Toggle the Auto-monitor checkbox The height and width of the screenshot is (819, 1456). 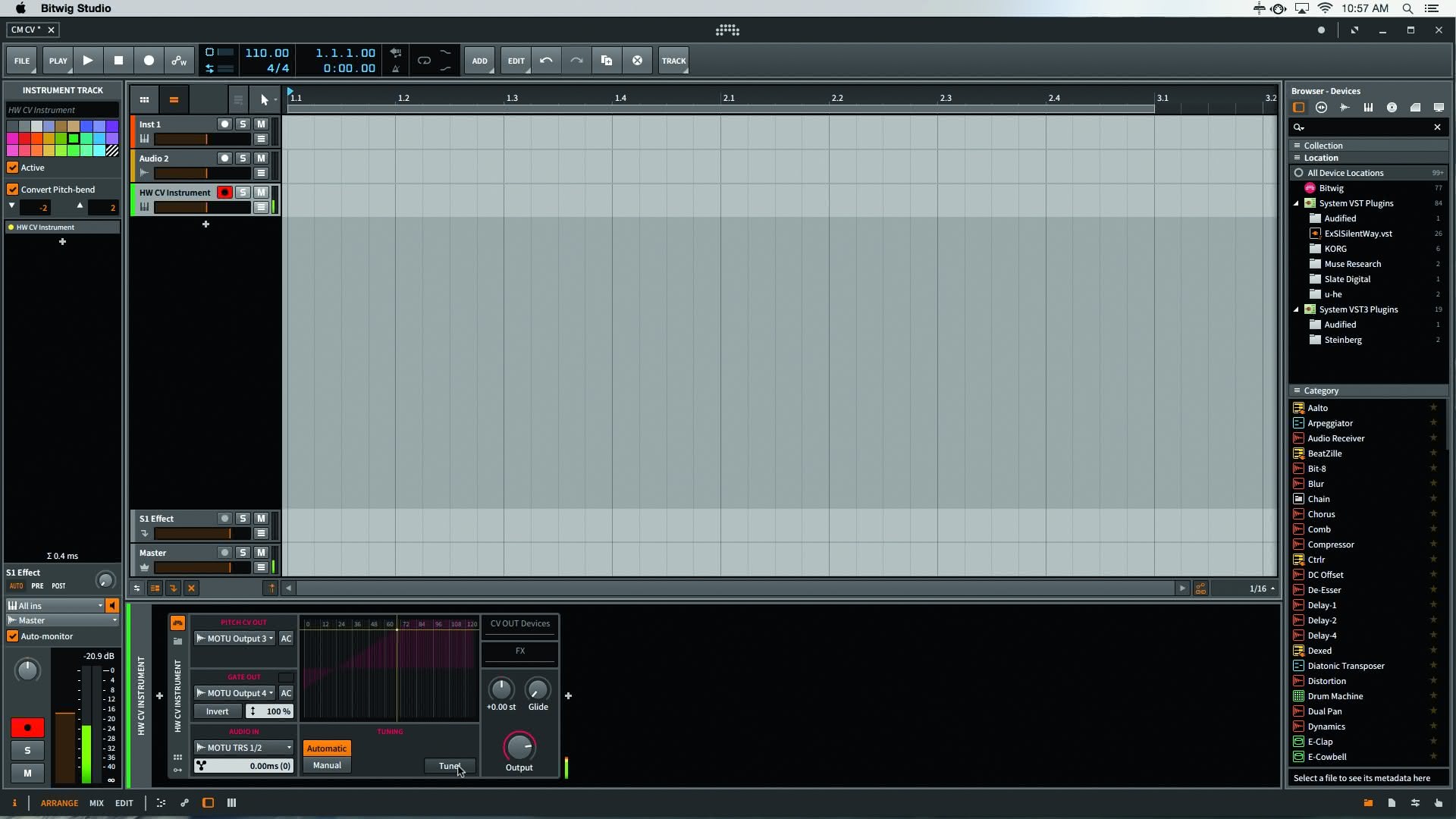(13, 636)
